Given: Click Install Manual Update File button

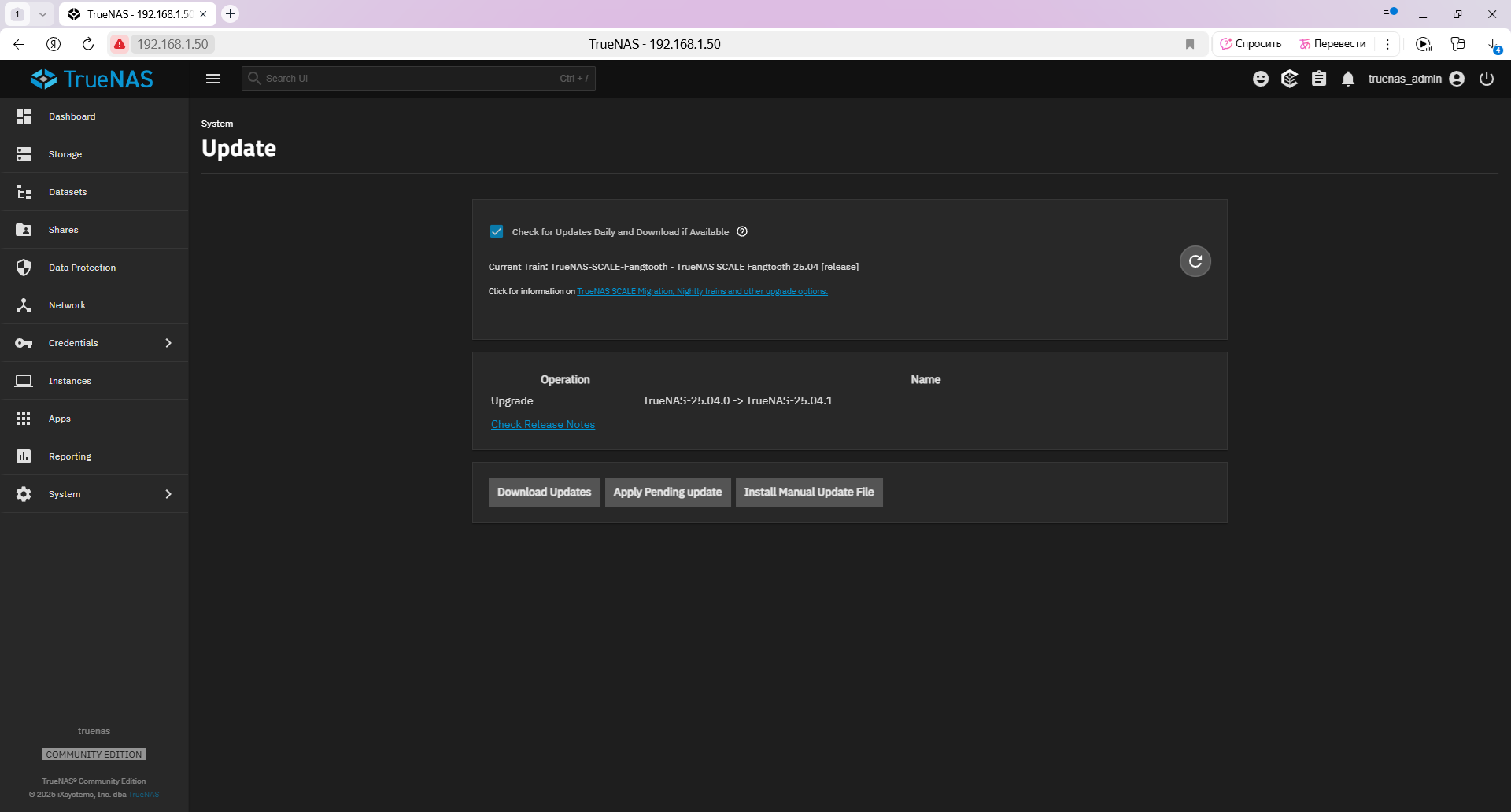Looking at the screenshot, I should tap(809, 493).
